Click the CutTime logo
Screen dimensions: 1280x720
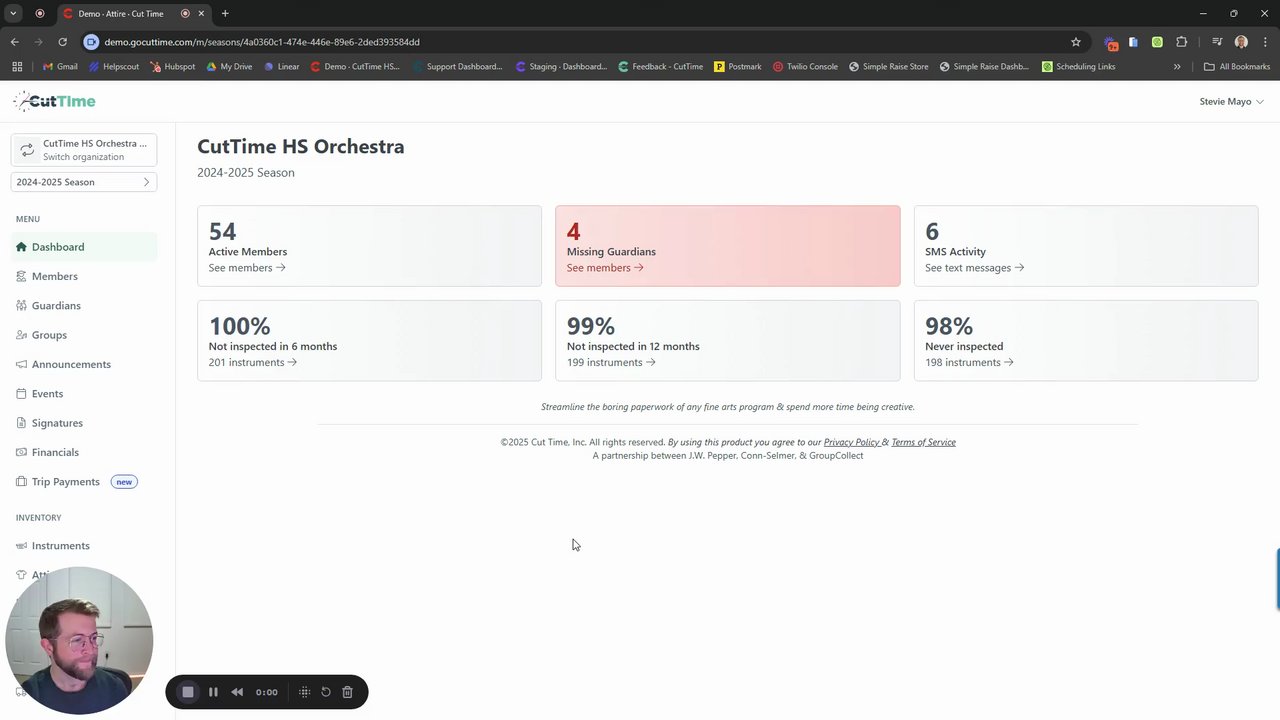click(55, 101)
